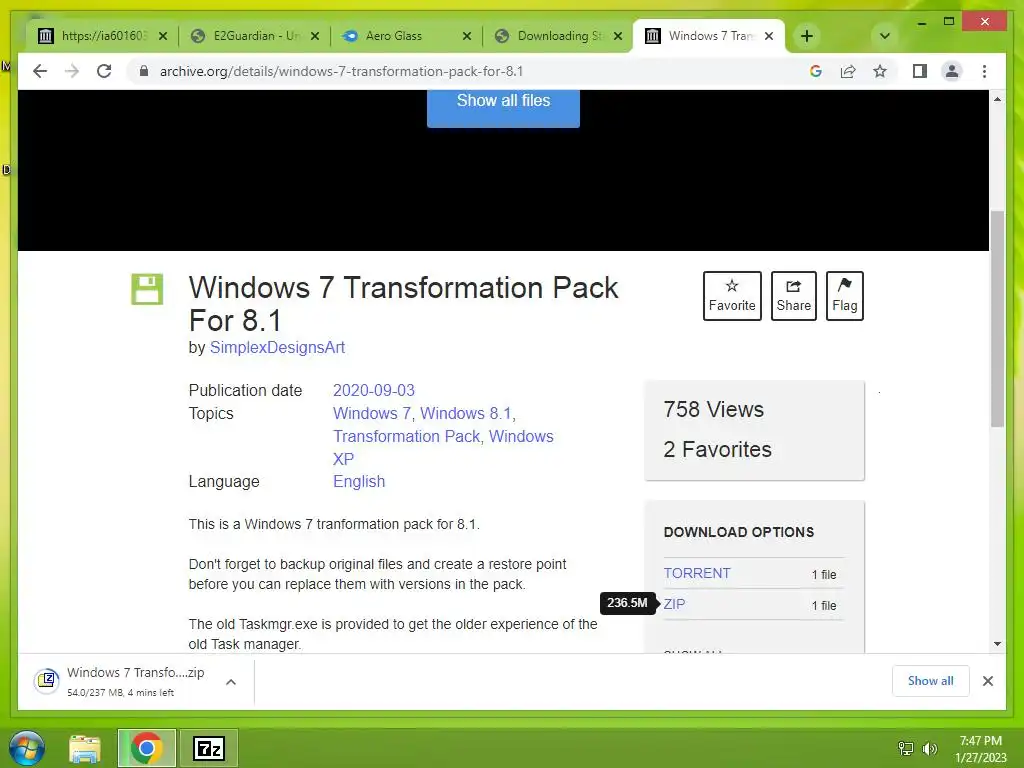The height and width of the screenshot is (768, 1024).
Task: Close the Windows 7 Transformation tab
Action: (x=769, y=36)
